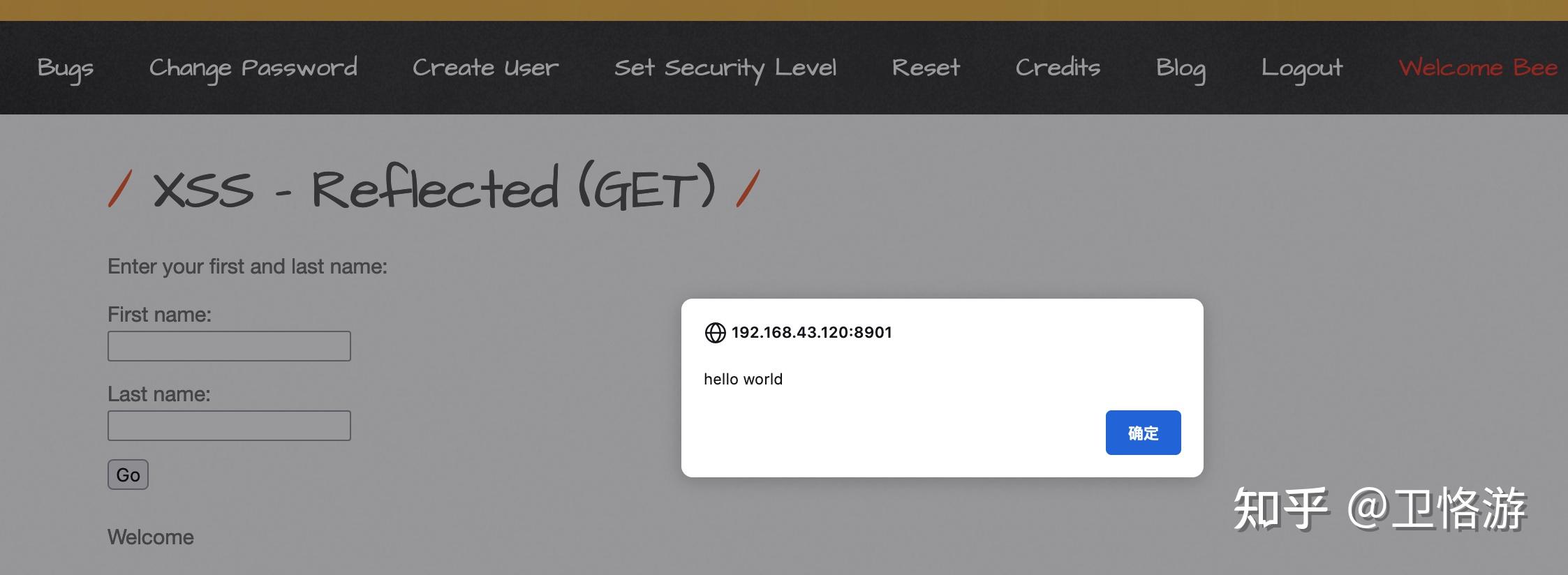Go to Change Password page
This screenshot has width=1568, height=575.
[253, 68]
